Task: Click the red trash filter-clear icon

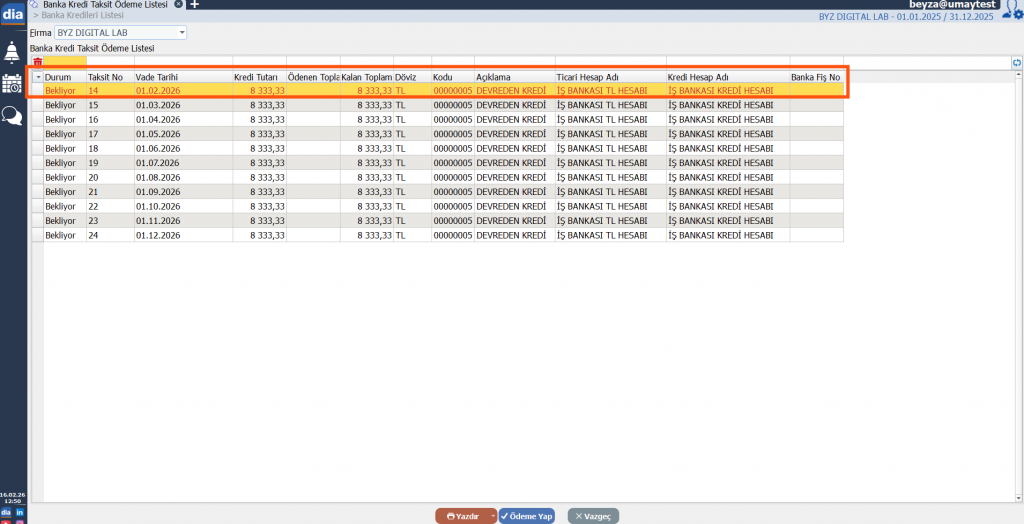Action: click(x=38, y=63)
